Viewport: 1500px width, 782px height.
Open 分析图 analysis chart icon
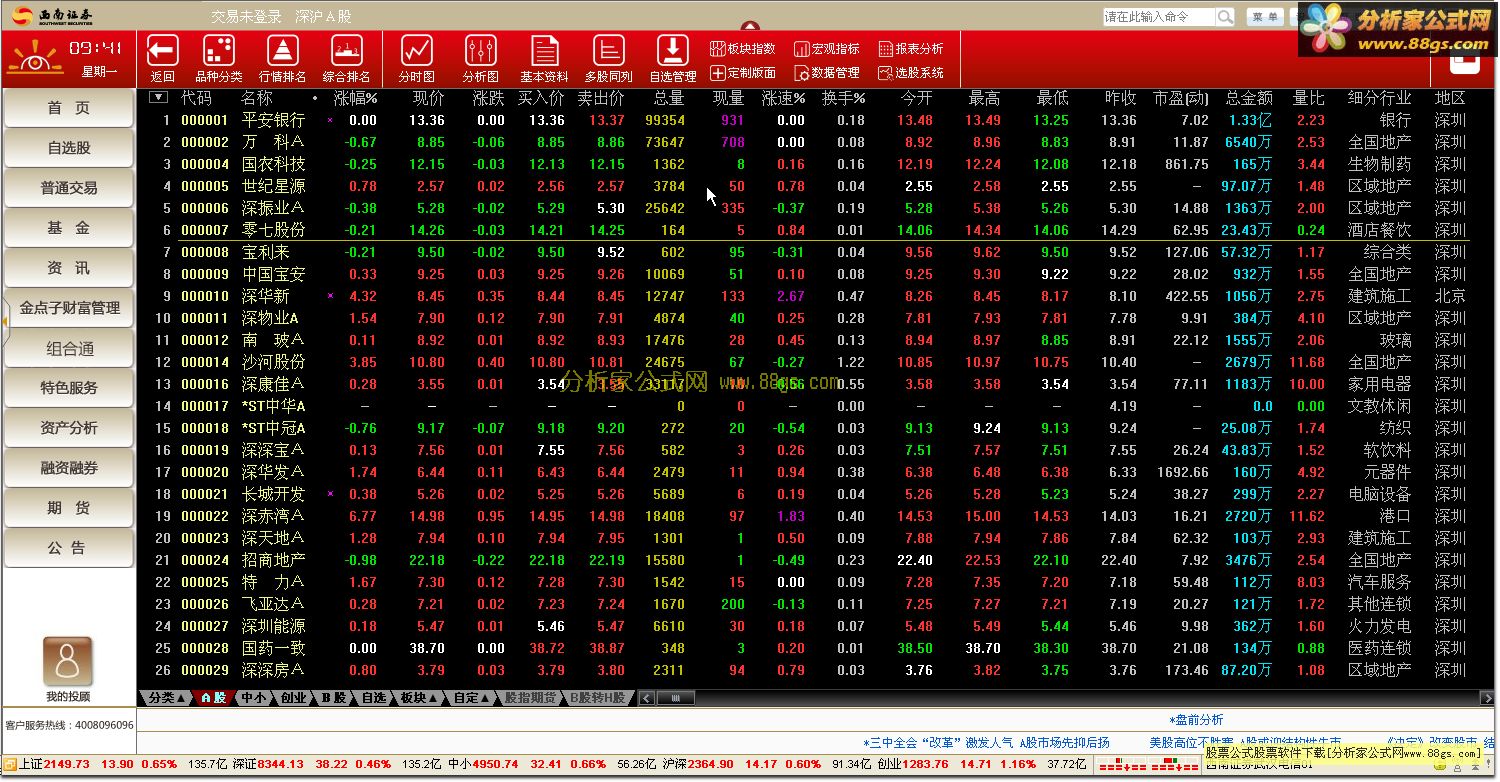pos(481,50)
